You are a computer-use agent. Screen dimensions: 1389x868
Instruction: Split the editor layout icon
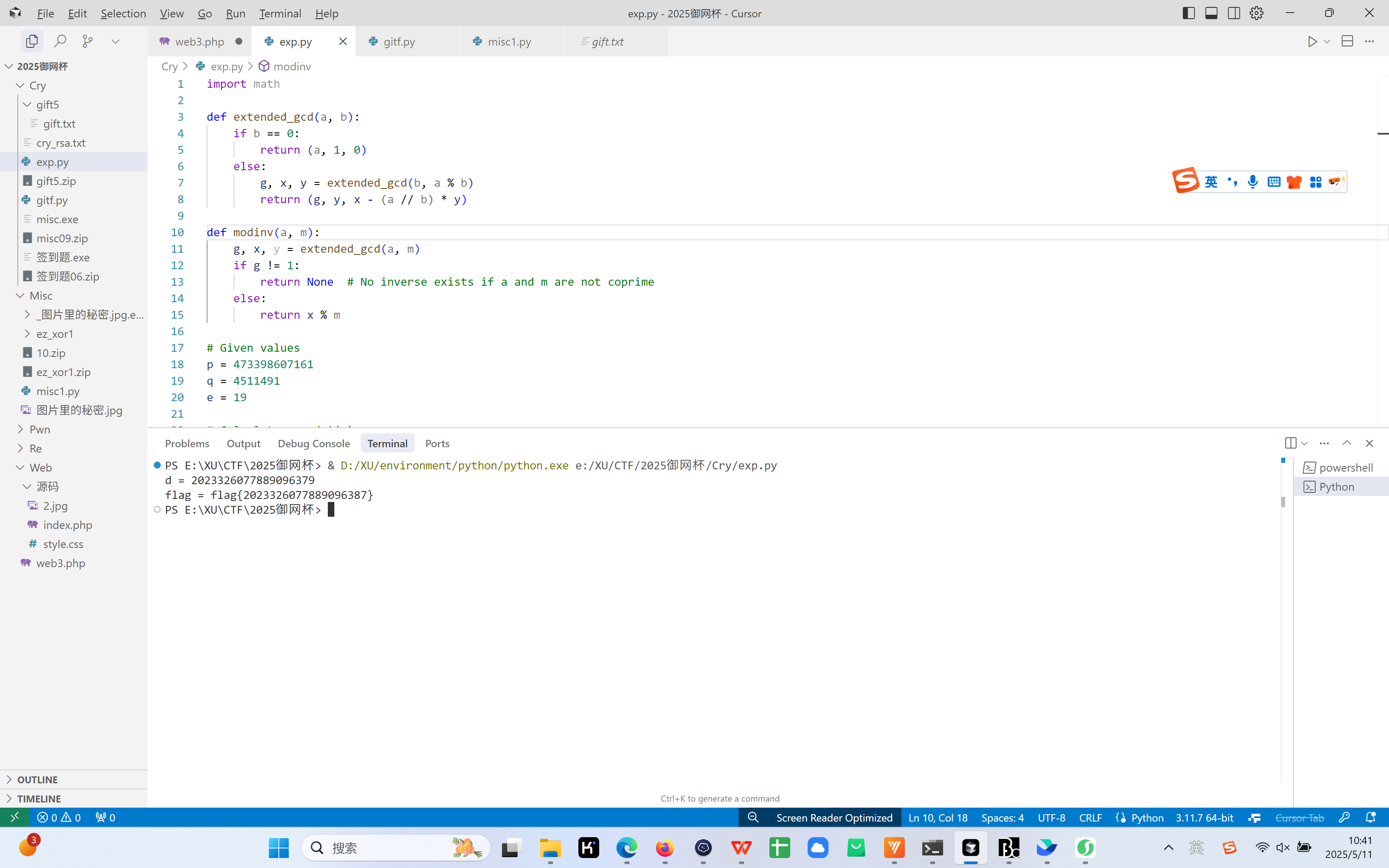[1347, 41]
